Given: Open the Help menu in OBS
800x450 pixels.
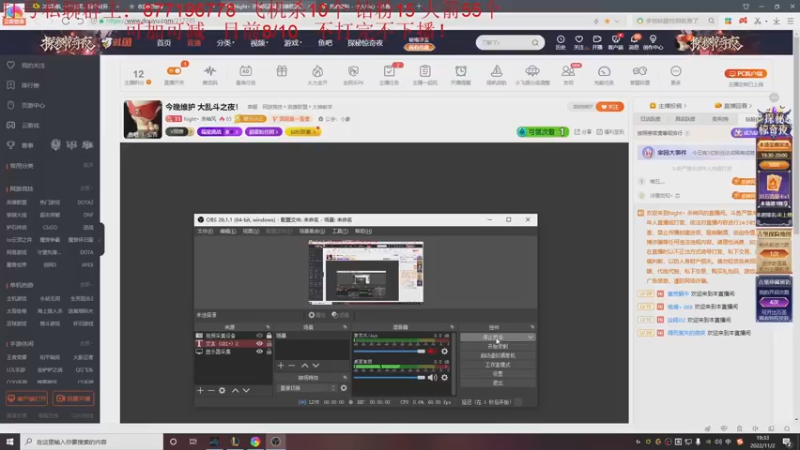Looking at the screenshot, I should [363, 232].
